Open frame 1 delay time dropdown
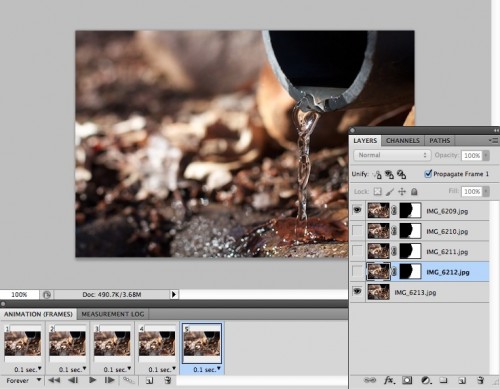This screenshot has width=500, height=389. [x=40, y=369]
